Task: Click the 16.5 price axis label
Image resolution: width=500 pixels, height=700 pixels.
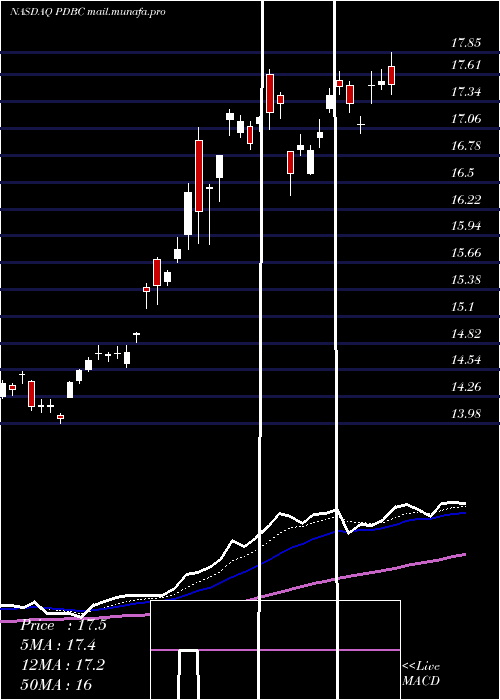Action: click(462, 173)
